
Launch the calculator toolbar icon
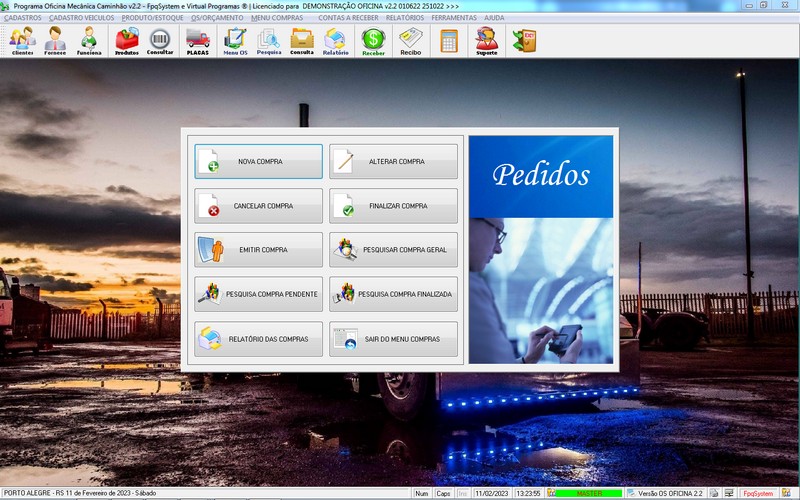pyautogui.click(x=449, y=41)
